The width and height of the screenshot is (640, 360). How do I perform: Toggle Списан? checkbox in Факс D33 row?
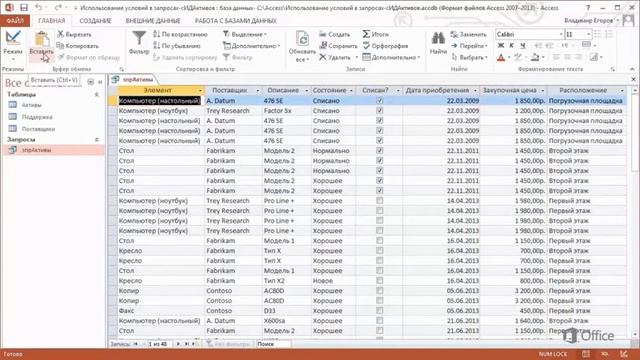pyautogui.click(x=380, y=311)
